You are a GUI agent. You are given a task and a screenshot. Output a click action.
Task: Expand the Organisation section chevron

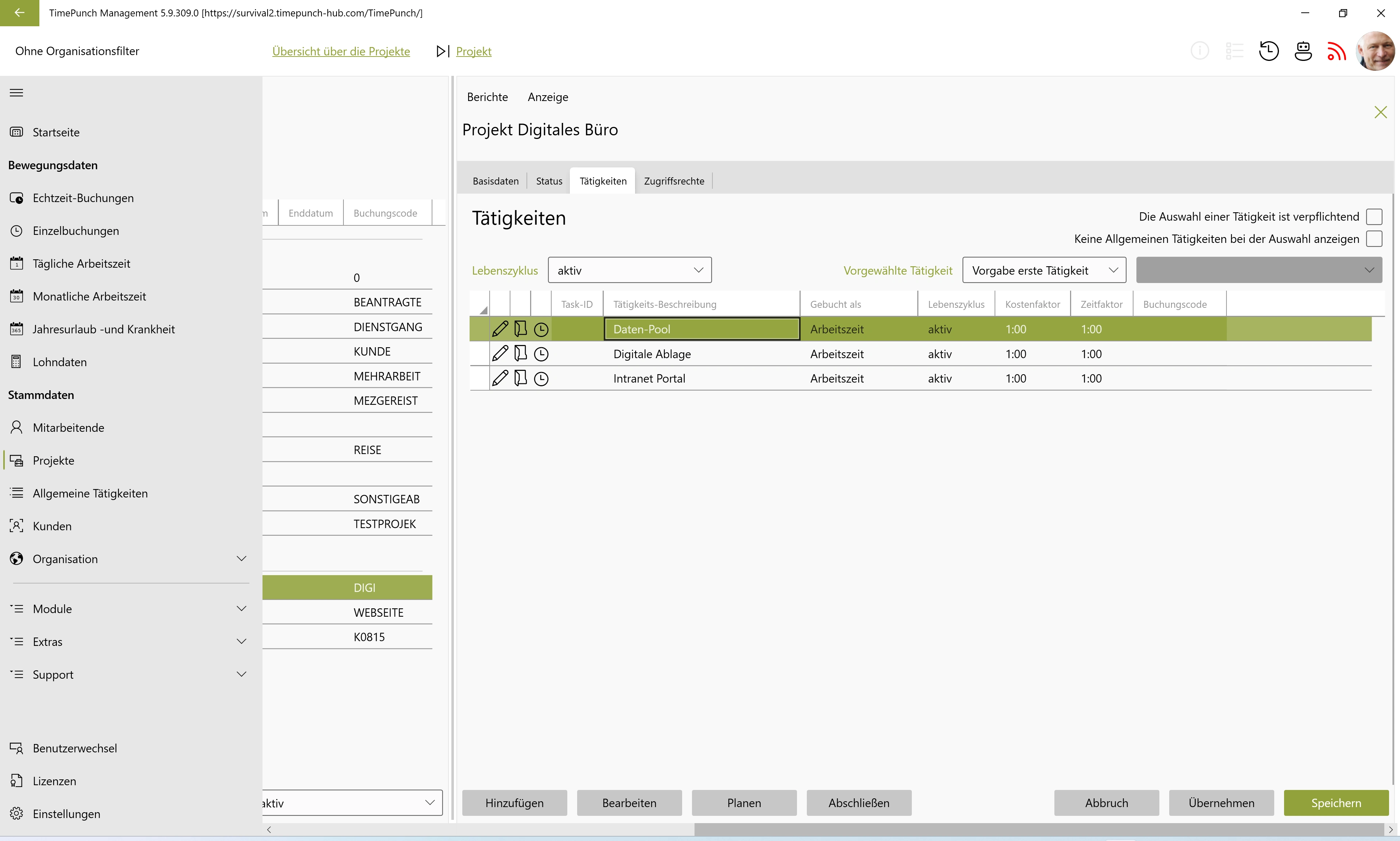point(241,559)
